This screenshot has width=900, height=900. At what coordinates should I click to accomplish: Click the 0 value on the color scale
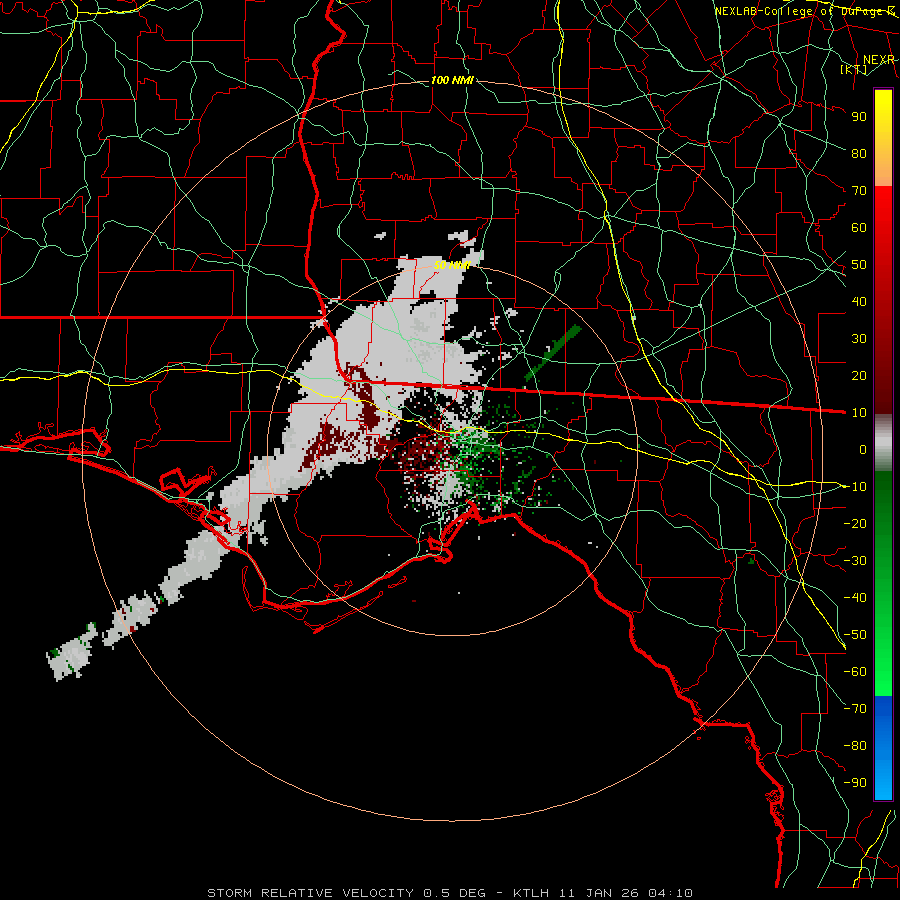pyautogui.click(x=863, y=449)
